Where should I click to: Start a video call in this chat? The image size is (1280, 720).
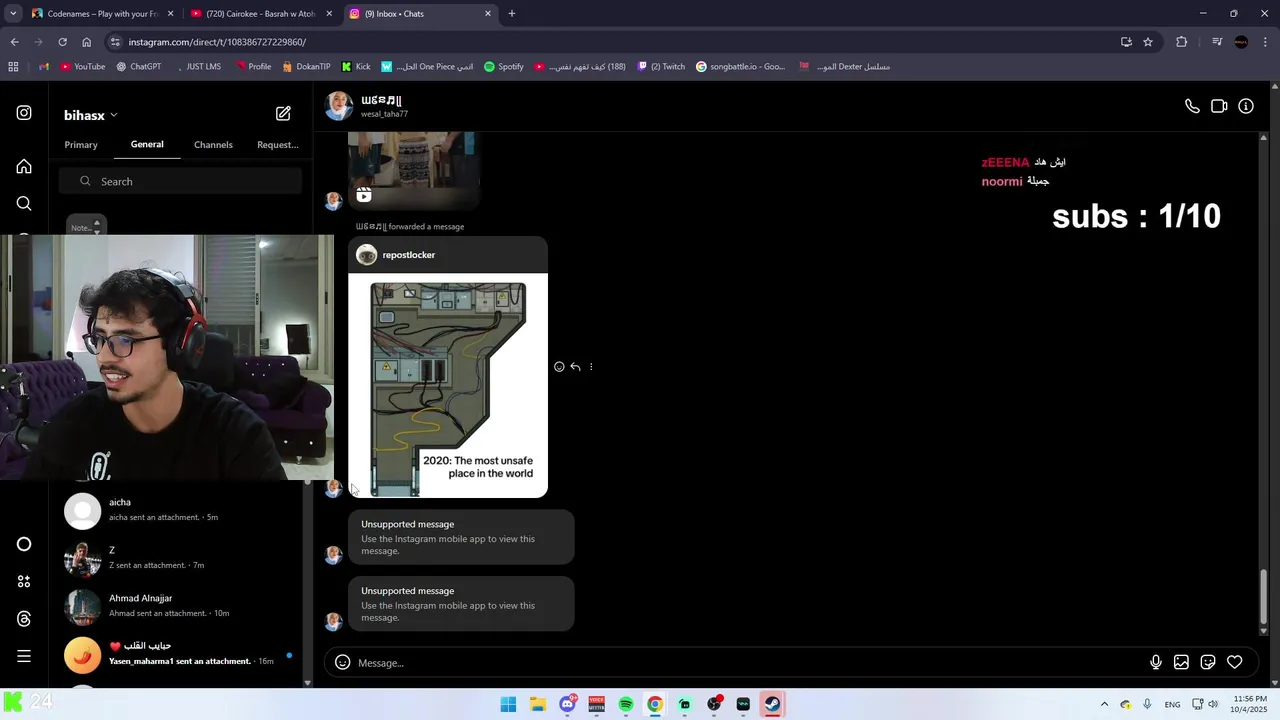pyautogui.click(x=1219, y=106)
